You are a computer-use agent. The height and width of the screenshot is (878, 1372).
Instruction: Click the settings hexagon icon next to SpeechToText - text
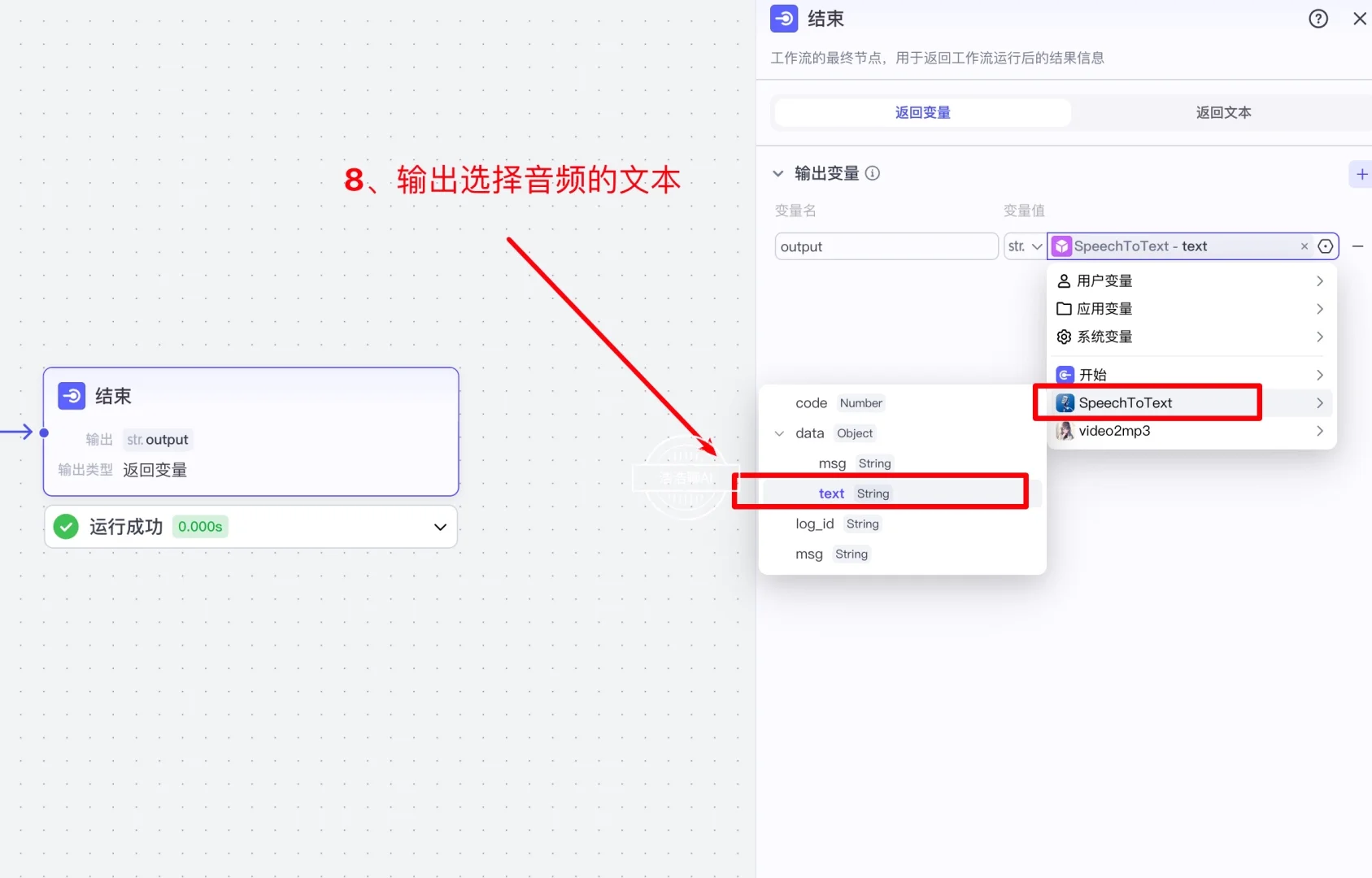click(1326, 246)
